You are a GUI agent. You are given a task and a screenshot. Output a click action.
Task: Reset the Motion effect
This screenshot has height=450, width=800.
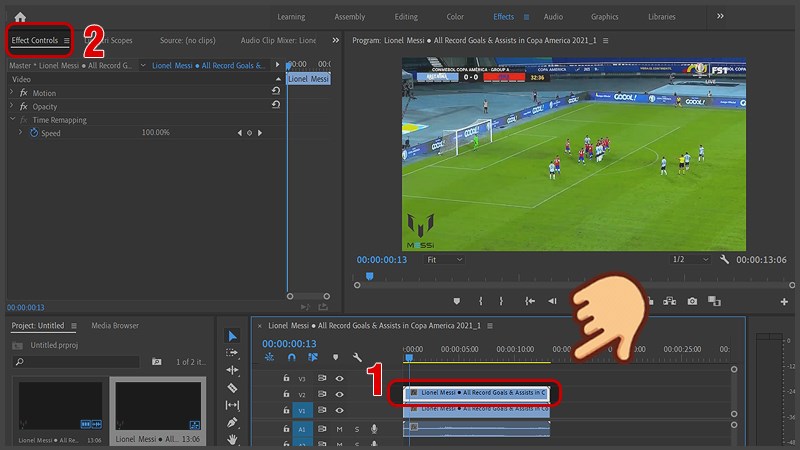click(x=276, y=90)
